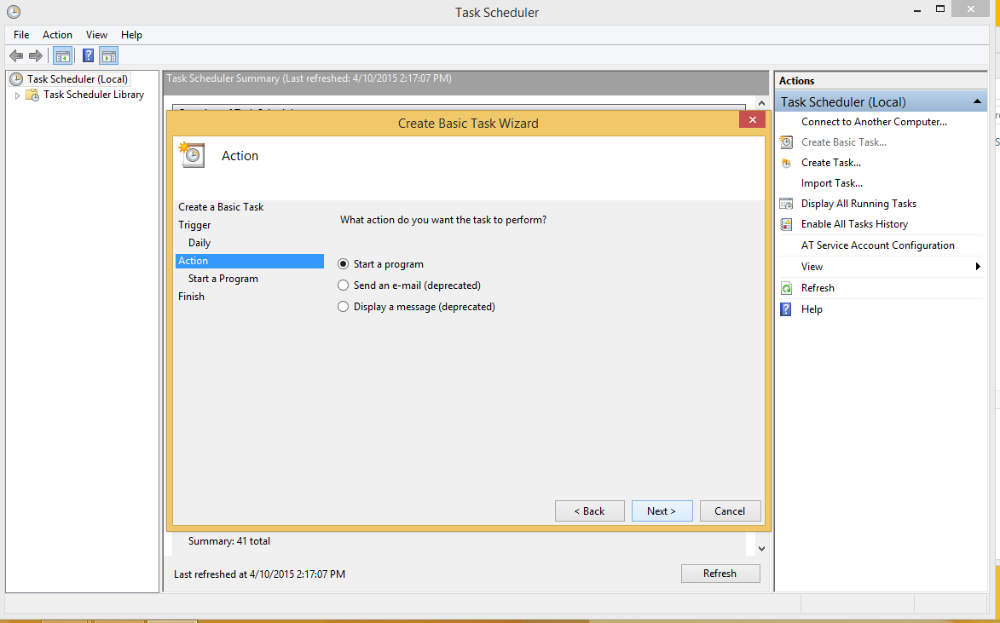Select Trigger step in wizard sidebar
Viewport: 1000px width, 623px height.
(x=195, y=225)
